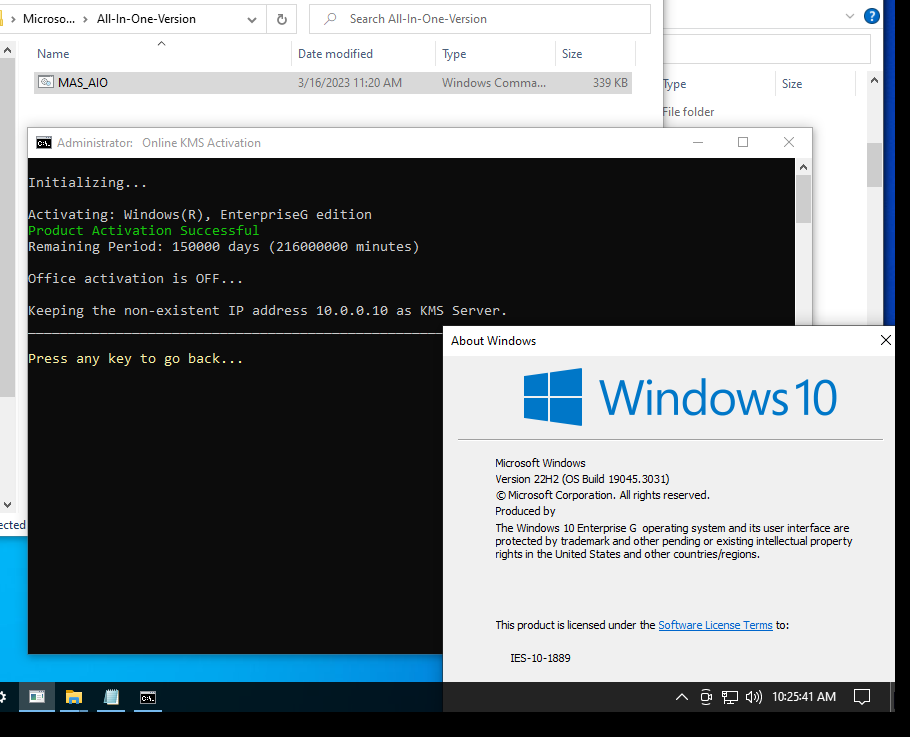Open File Explorer from taskbar
The image size is (910, 737).
pyautogui.click(x=74, y=697)
